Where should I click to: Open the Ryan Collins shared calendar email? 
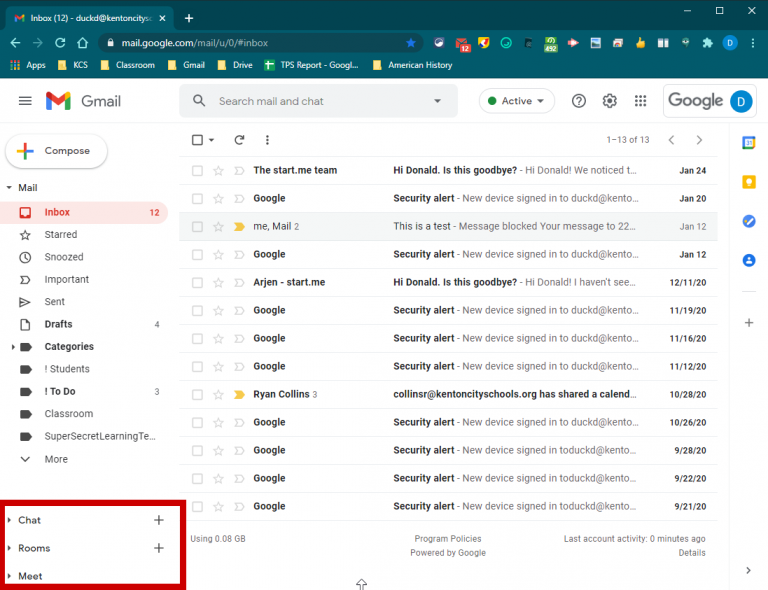448,395
